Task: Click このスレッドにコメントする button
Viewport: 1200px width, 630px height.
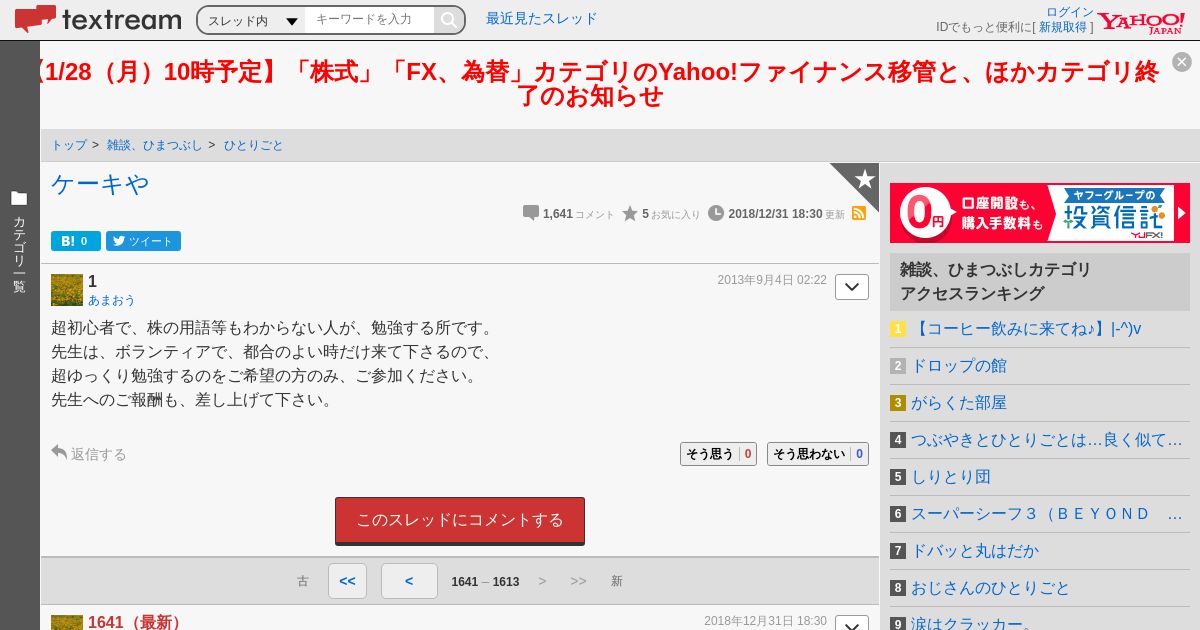Action: coord(460,520)
